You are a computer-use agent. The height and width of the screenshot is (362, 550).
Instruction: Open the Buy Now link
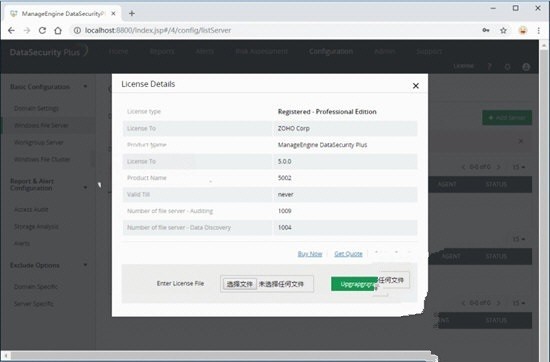[310, 254]
